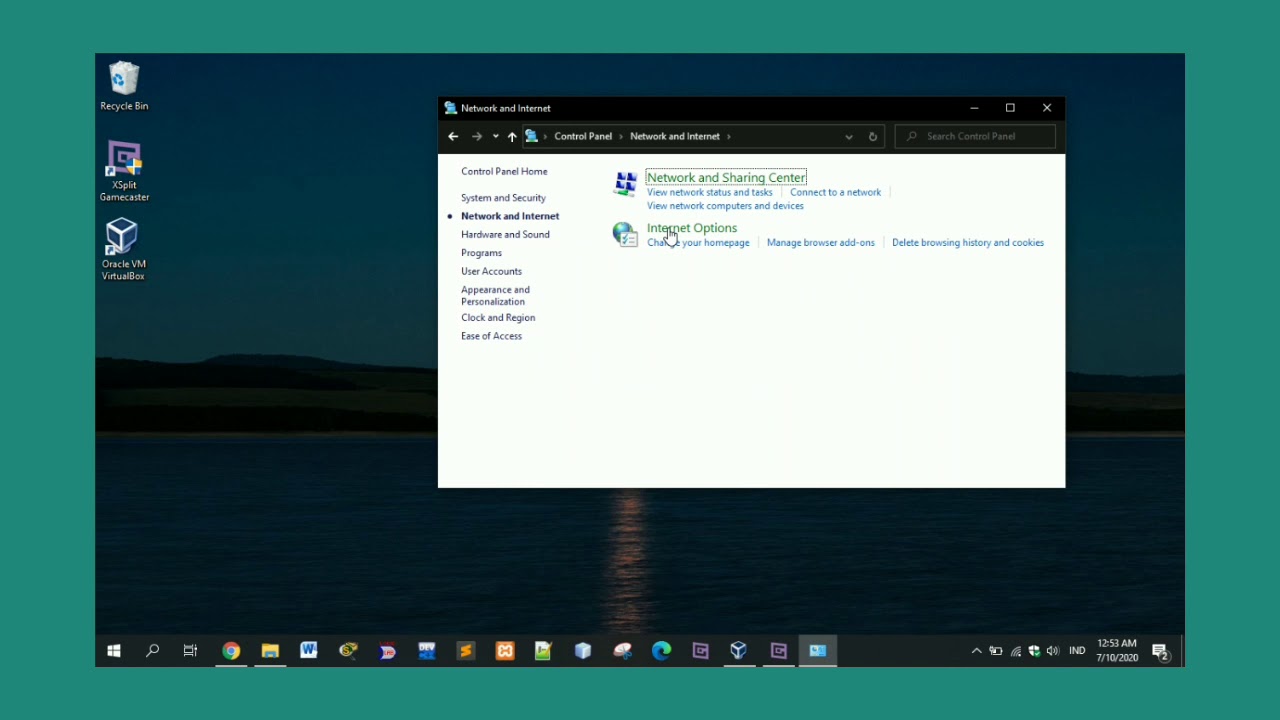
Task: Click View network computers and devices
Action: [x=725, y=206]
